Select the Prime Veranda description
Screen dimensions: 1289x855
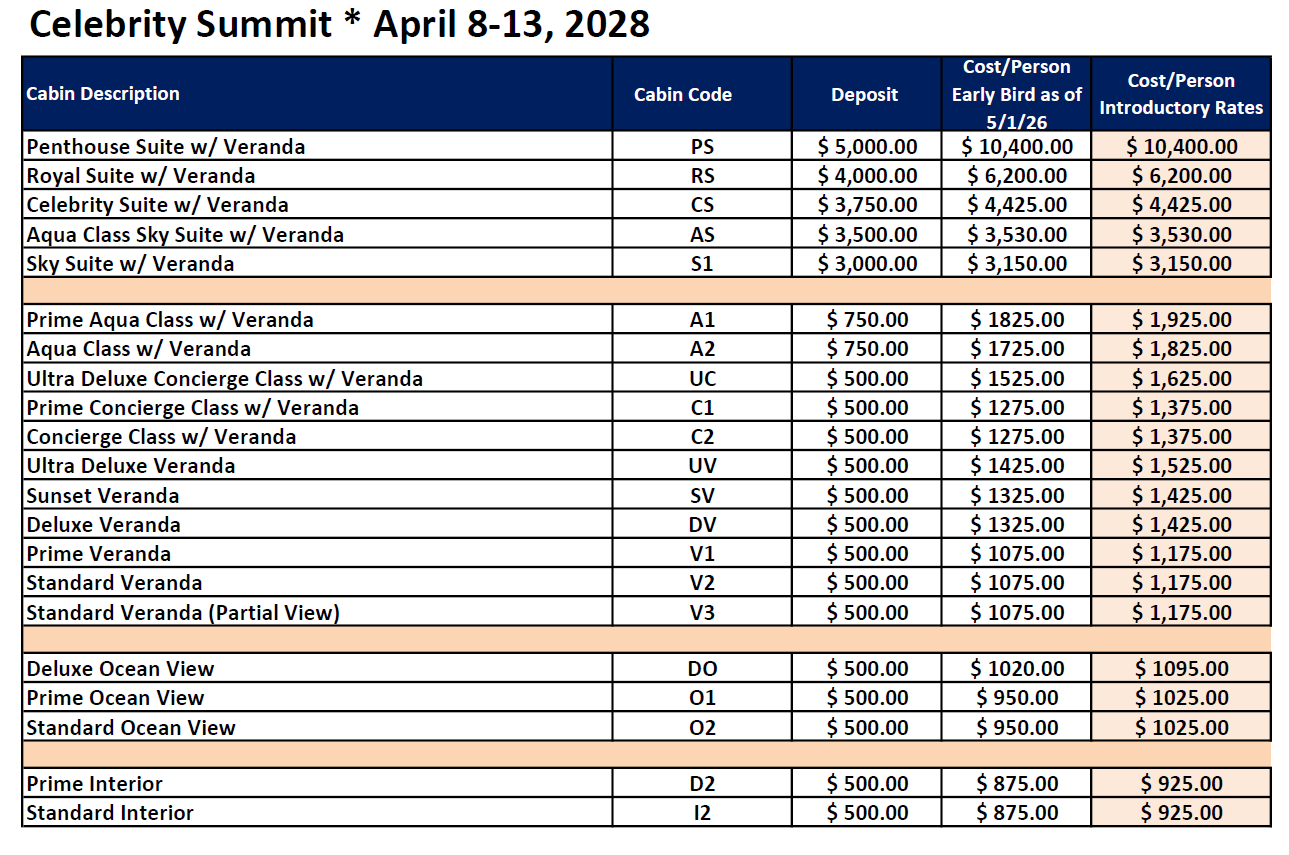(x=99, y=554)
